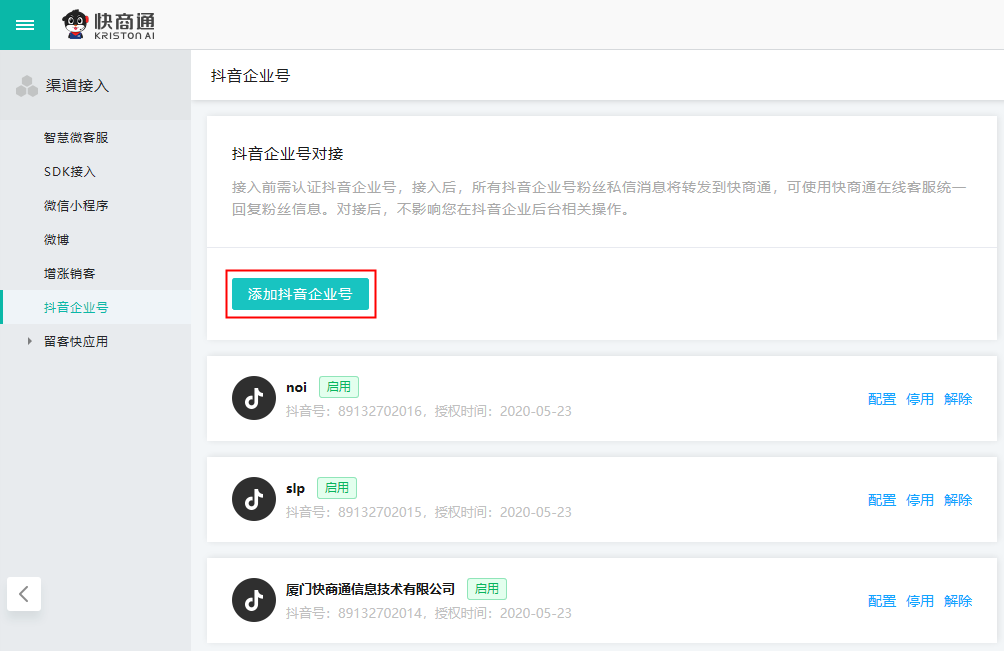Click 解除 for the noi account
The image size is (1004, 651).
pyautogui.click(x=958, y=399)
